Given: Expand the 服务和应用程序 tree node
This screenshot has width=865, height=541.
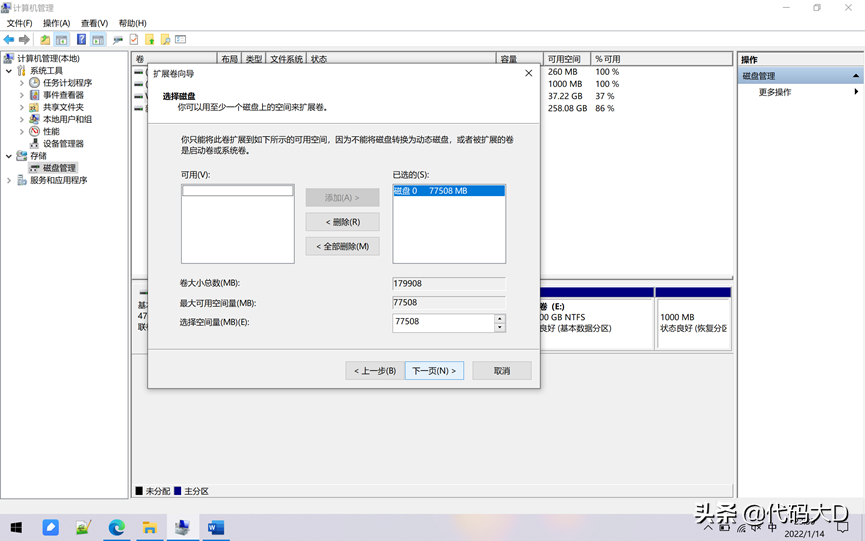Looking at the screenshot, I should click(x=10, y=181).
